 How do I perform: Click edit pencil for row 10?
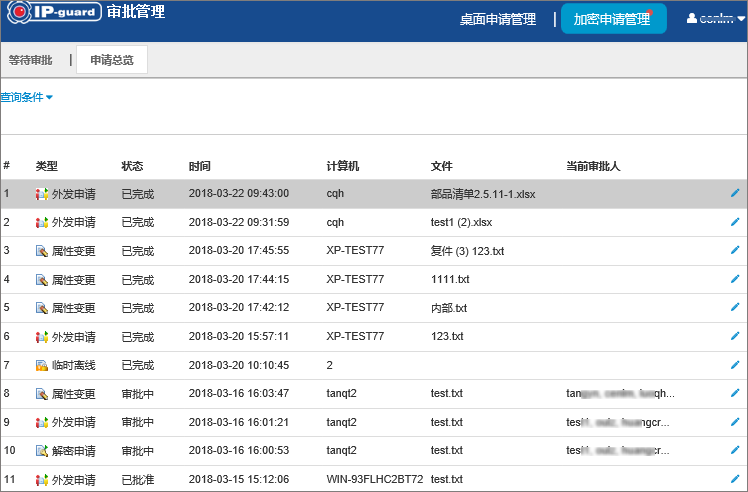[x=735, y=450]
